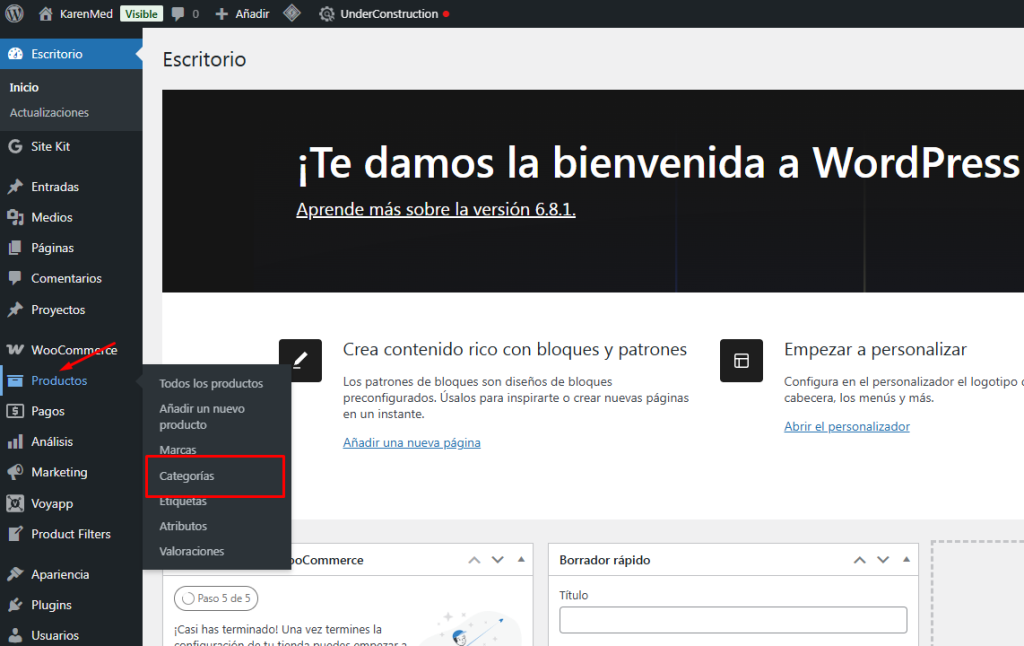Click the WooCommerce sidebar icon
The image size is (1024, 646).
(15, 350)
